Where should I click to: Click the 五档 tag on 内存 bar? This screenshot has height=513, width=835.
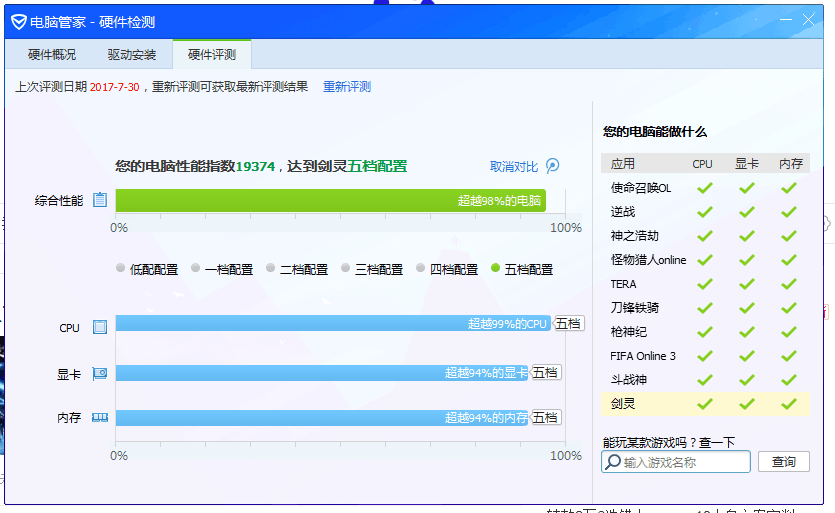pos(545,418)
